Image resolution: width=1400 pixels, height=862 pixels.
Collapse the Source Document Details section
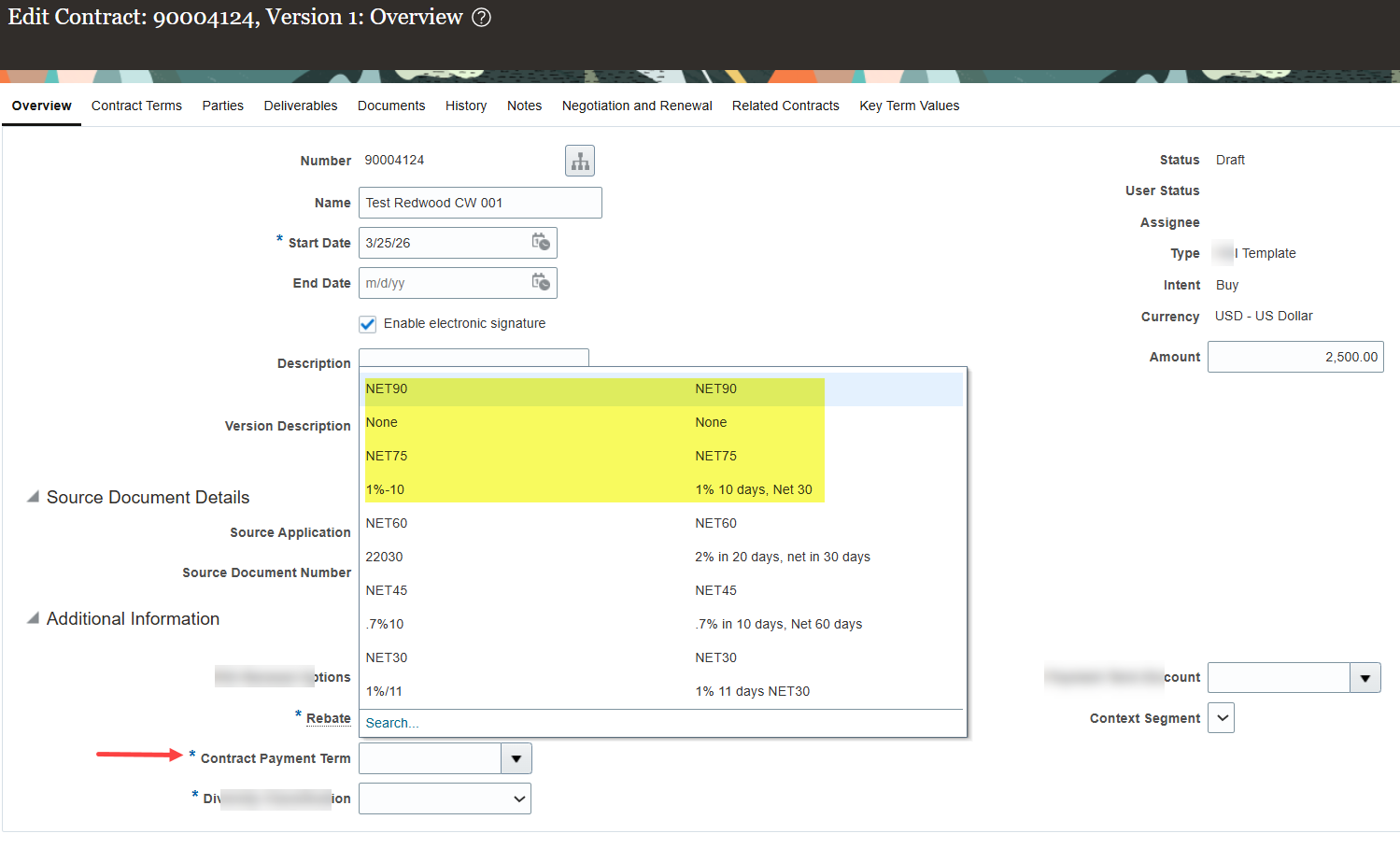pos(34,497)
